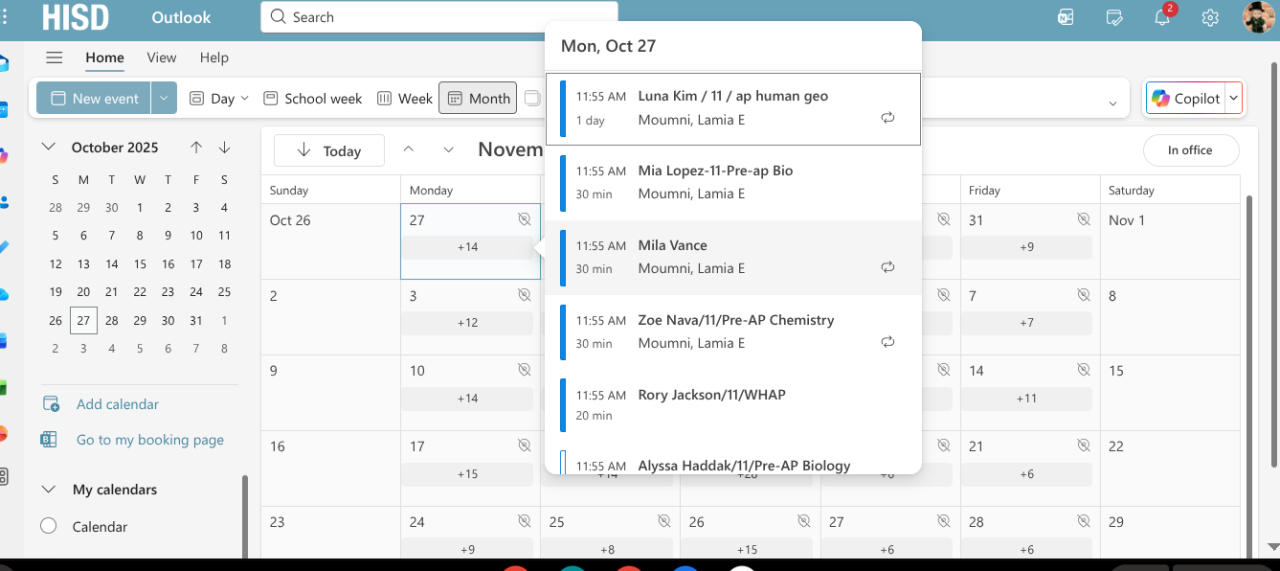Switch to Month view
The width and height of the screenshot is (1280, 571).
478,98
